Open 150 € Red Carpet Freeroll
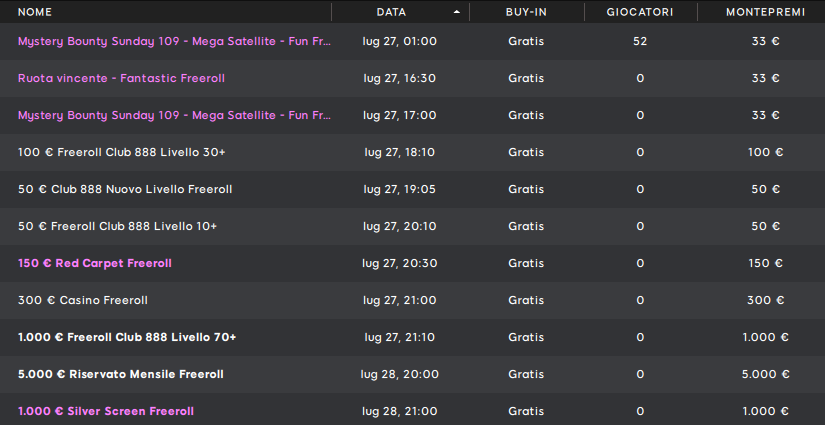Image resolution: width=825 pixels, height=425 pixels. tap(95, 264)
